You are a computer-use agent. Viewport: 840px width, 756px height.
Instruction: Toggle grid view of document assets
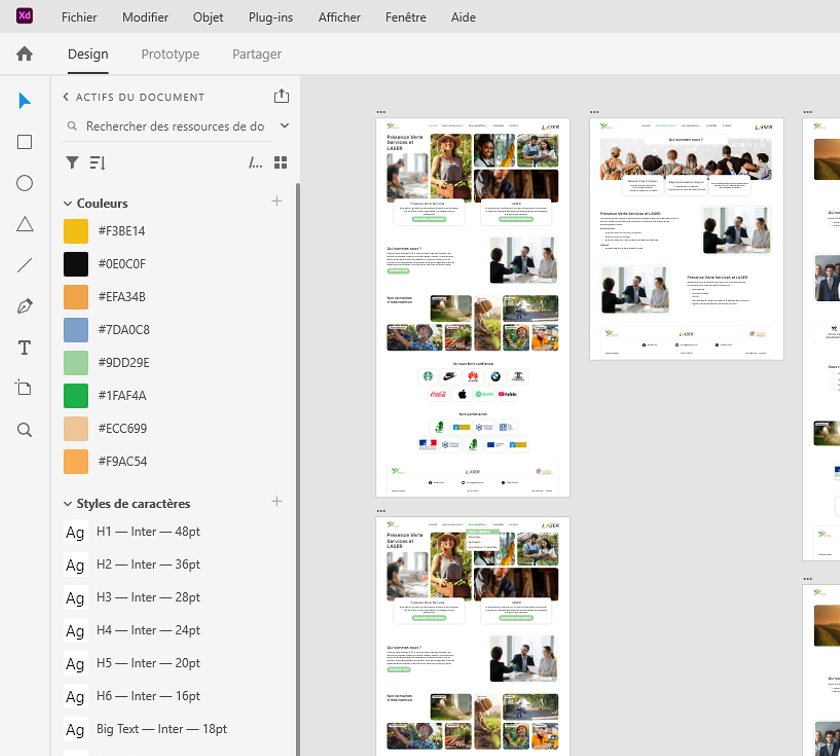click(281, 162)
